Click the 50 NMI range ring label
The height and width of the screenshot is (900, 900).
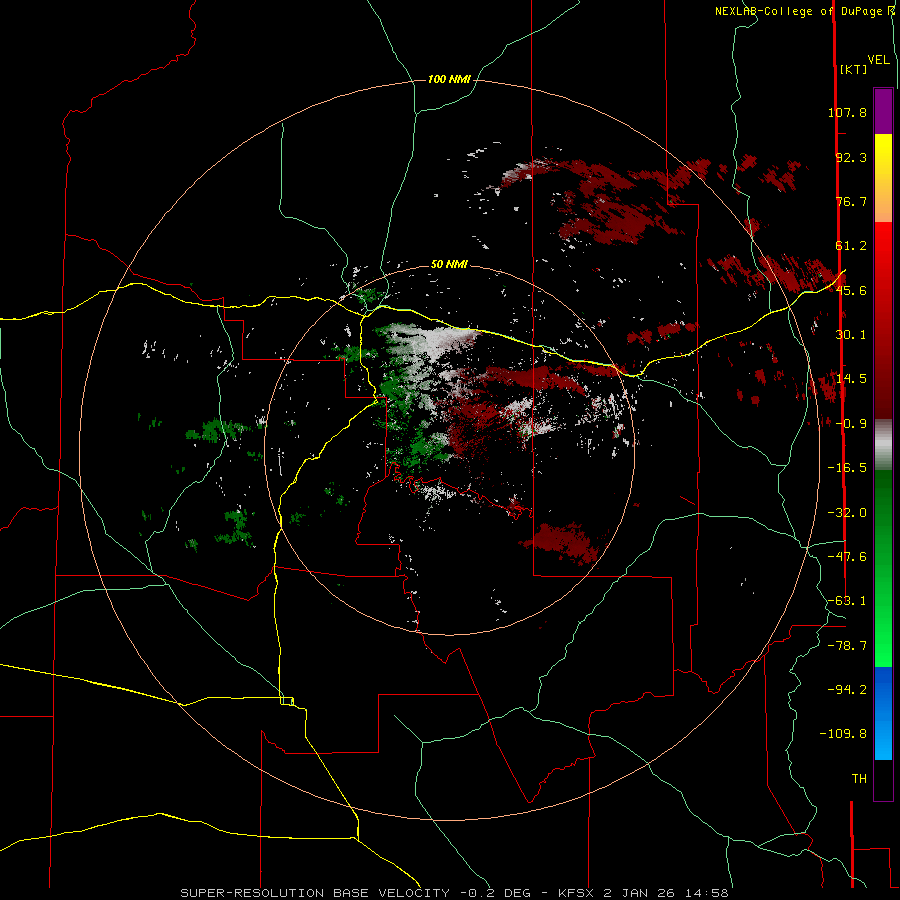coord(449,264)
